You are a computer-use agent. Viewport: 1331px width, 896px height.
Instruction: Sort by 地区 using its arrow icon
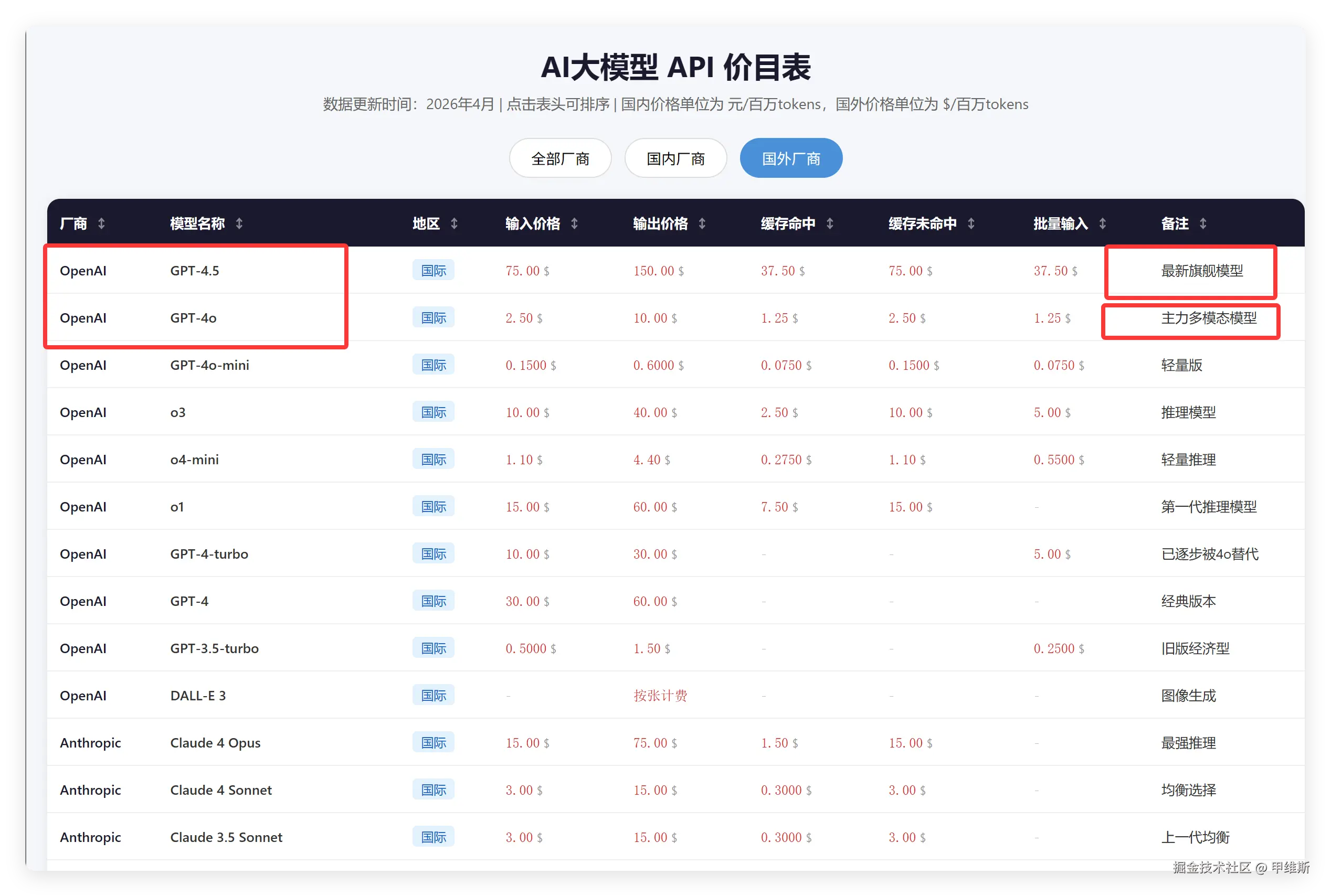(x=454, y=223)
